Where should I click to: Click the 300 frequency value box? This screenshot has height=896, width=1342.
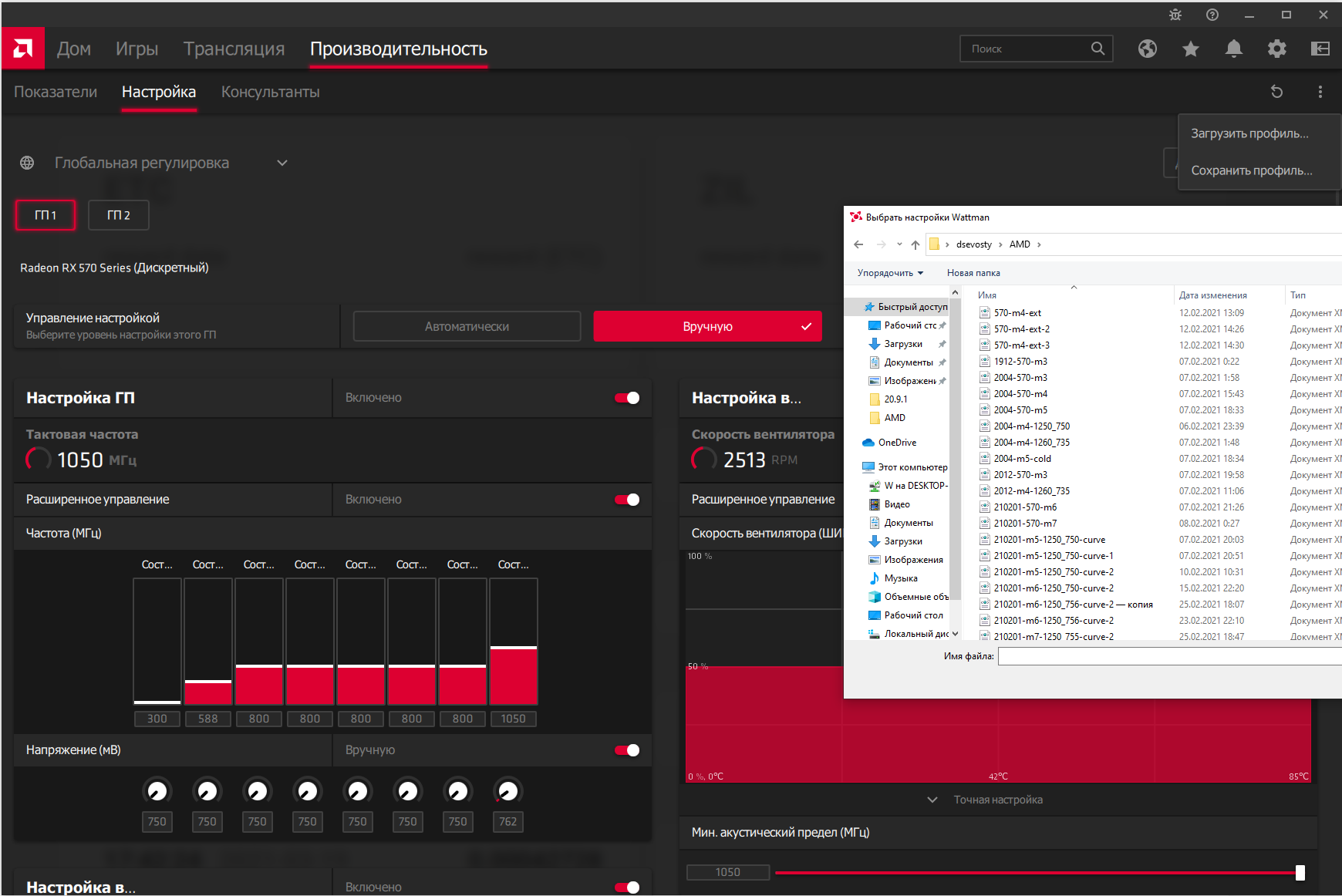pyautogui.click(x=157, y=719)
